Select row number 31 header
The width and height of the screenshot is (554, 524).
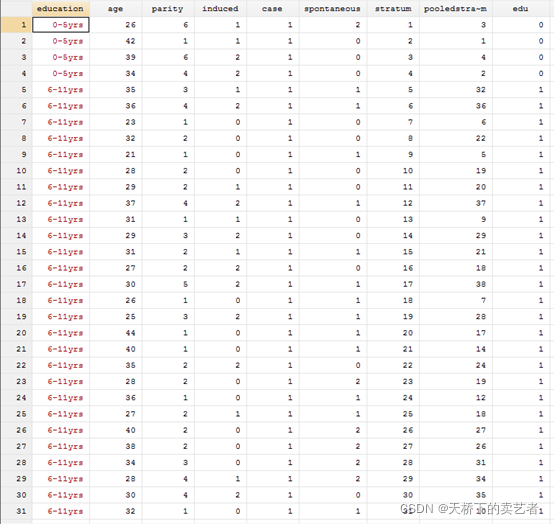17,511
